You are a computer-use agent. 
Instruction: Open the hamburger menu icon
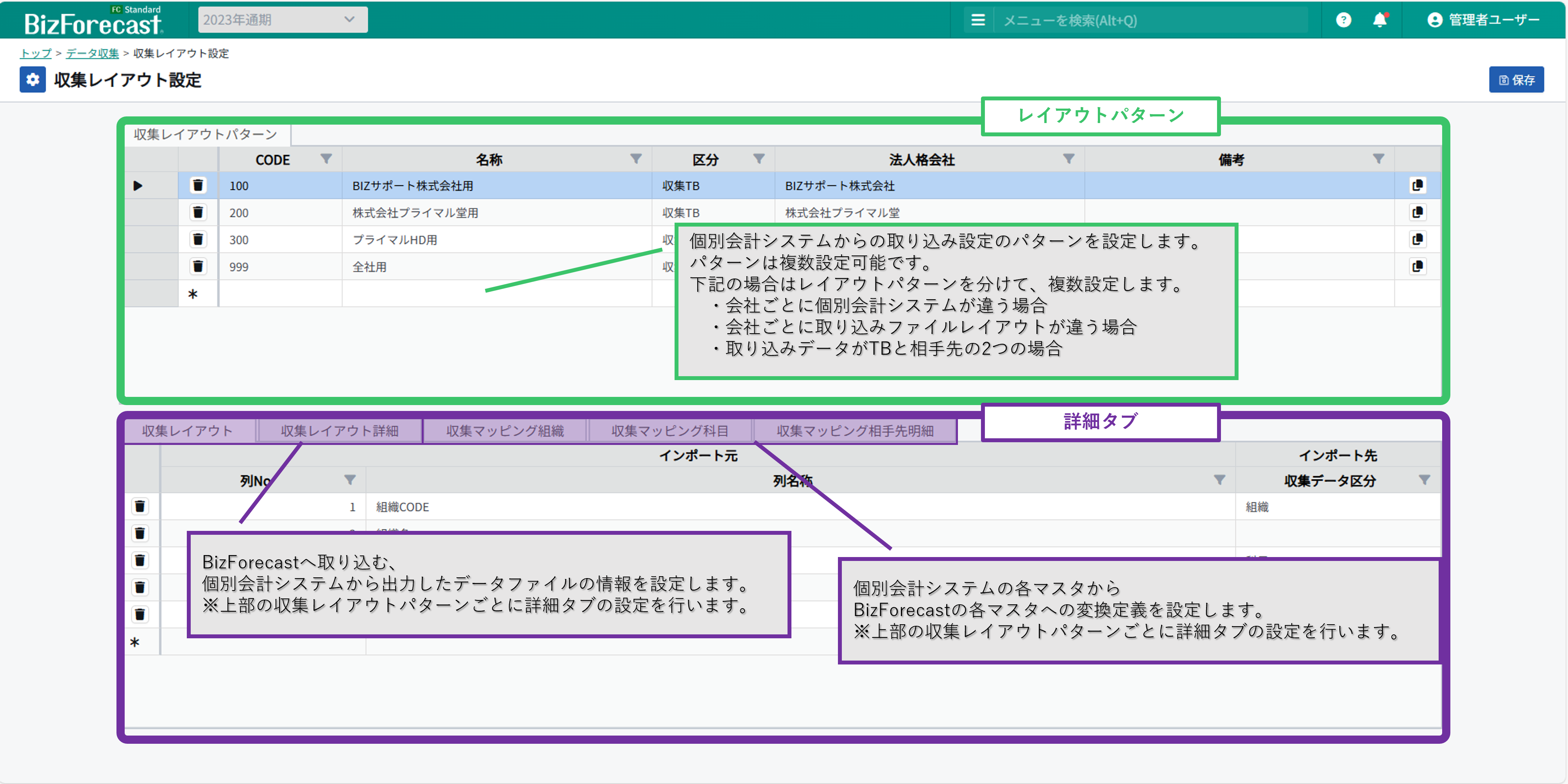(977, 20)
